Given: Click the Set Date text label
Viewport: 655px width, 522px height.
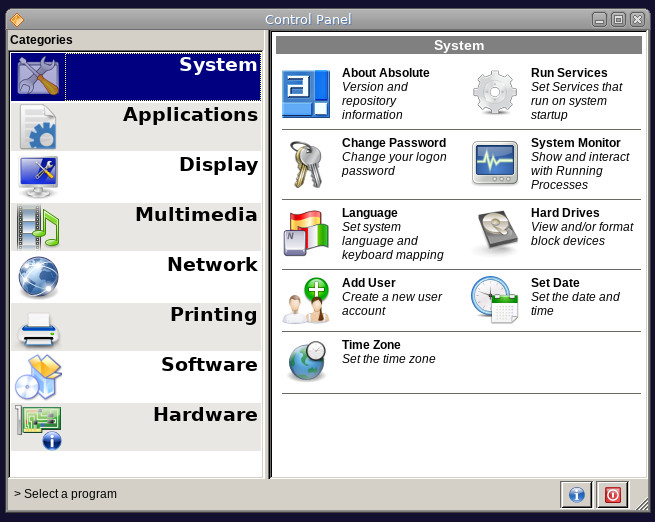Looking at the screenshot, I should (x=555, y=283).
